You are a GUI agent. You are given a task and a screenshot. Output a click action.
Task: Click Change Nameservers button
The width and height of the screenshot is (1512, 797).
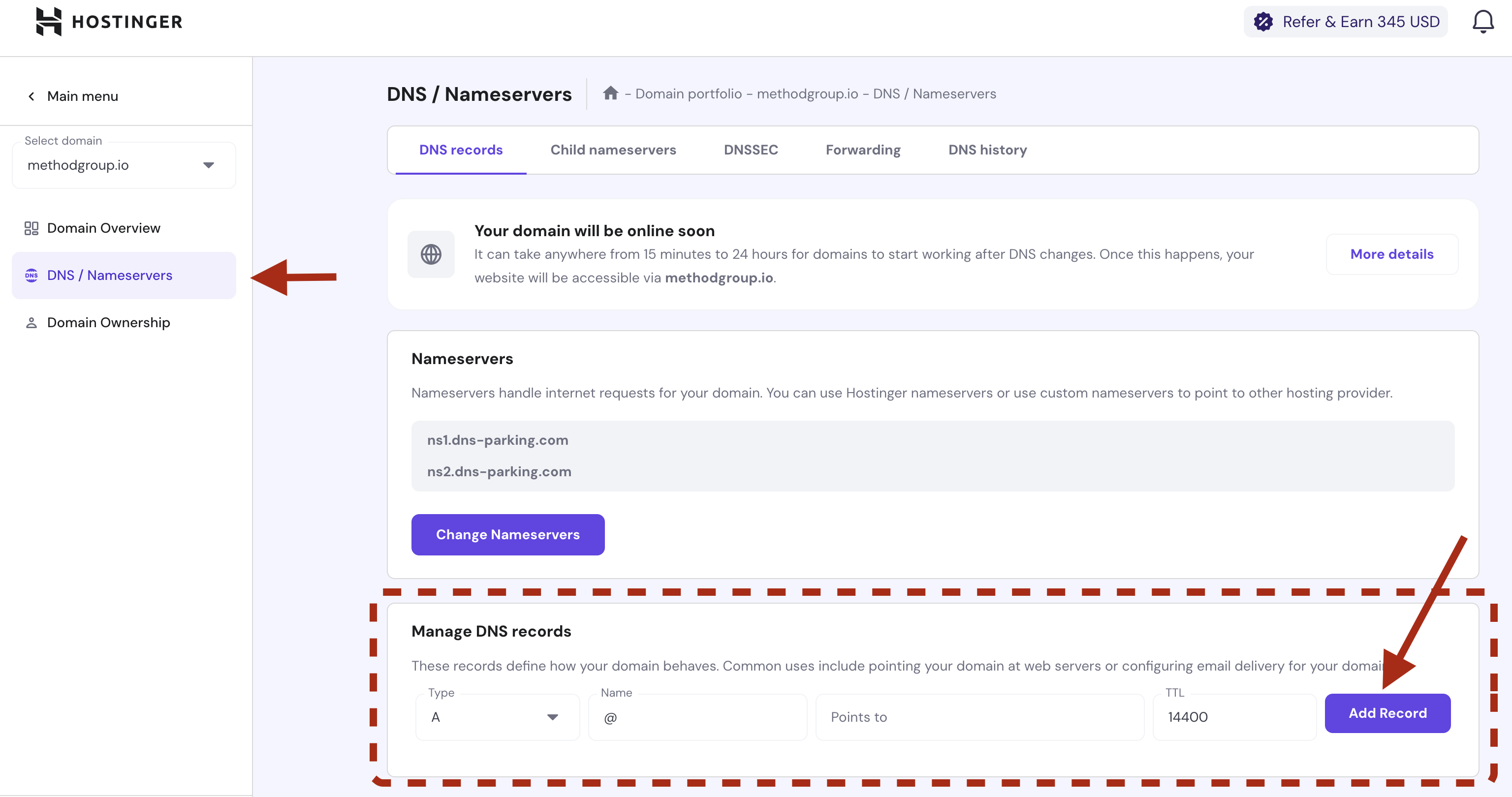click(508, 535)
